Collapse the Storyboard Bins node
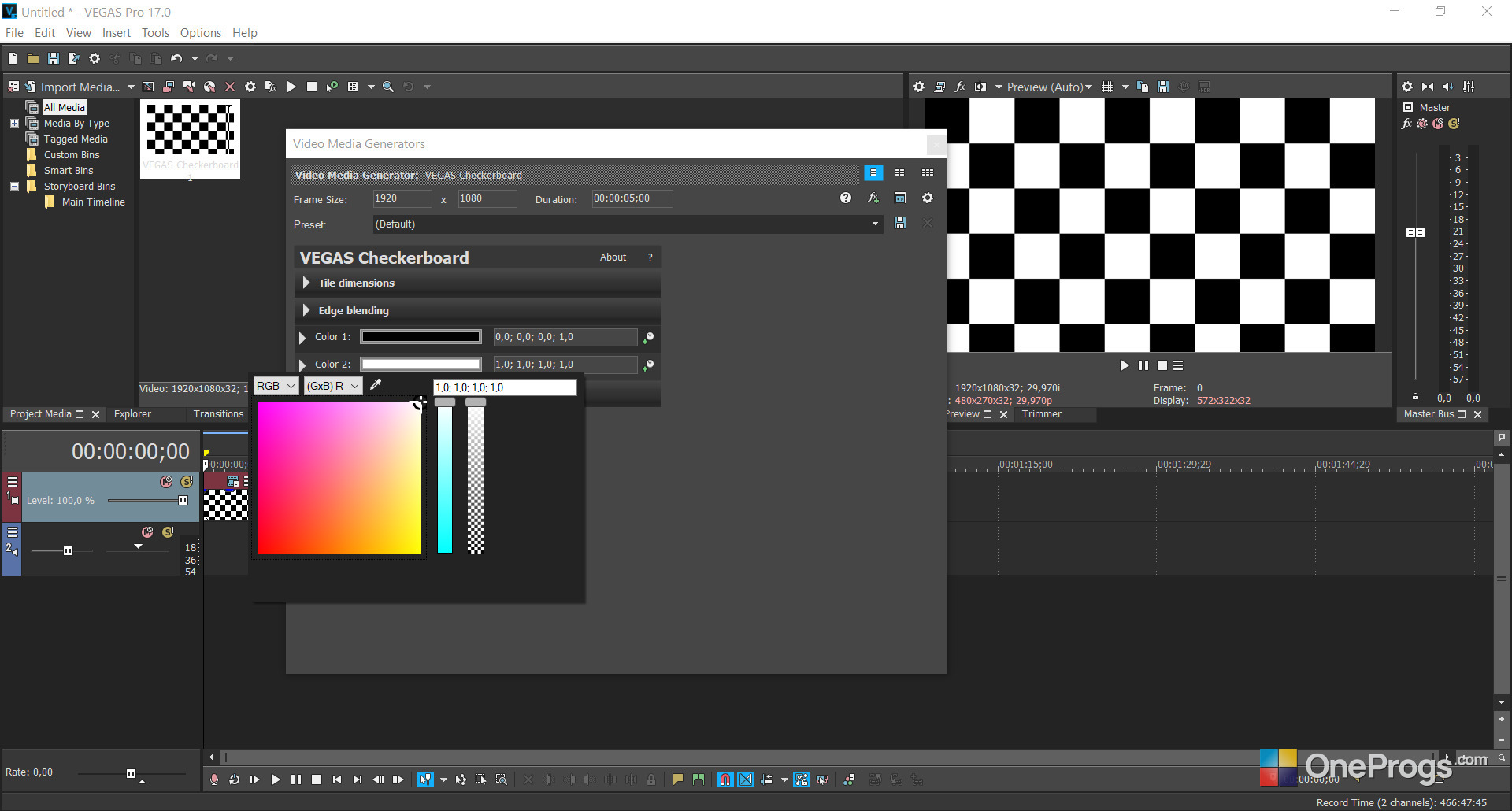The image size is (1512, 811). (x=14, y=186)
